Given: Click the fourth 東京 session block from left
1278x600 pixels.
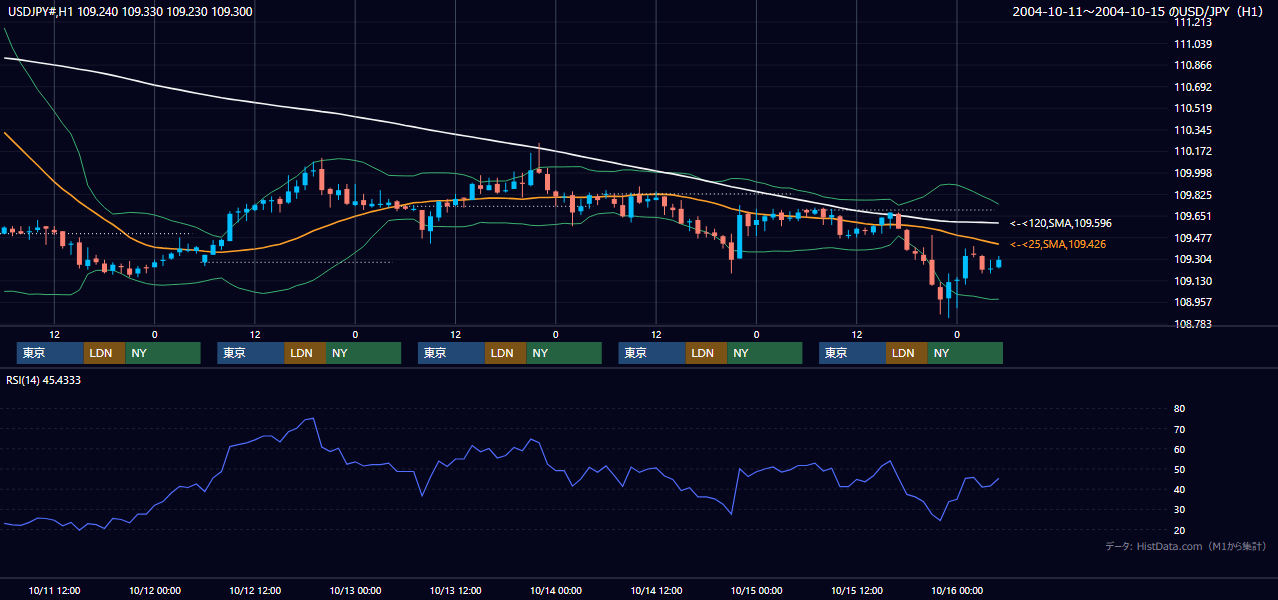Looking at the screenshot, I should pyautogui.click(x=652, y=353).
